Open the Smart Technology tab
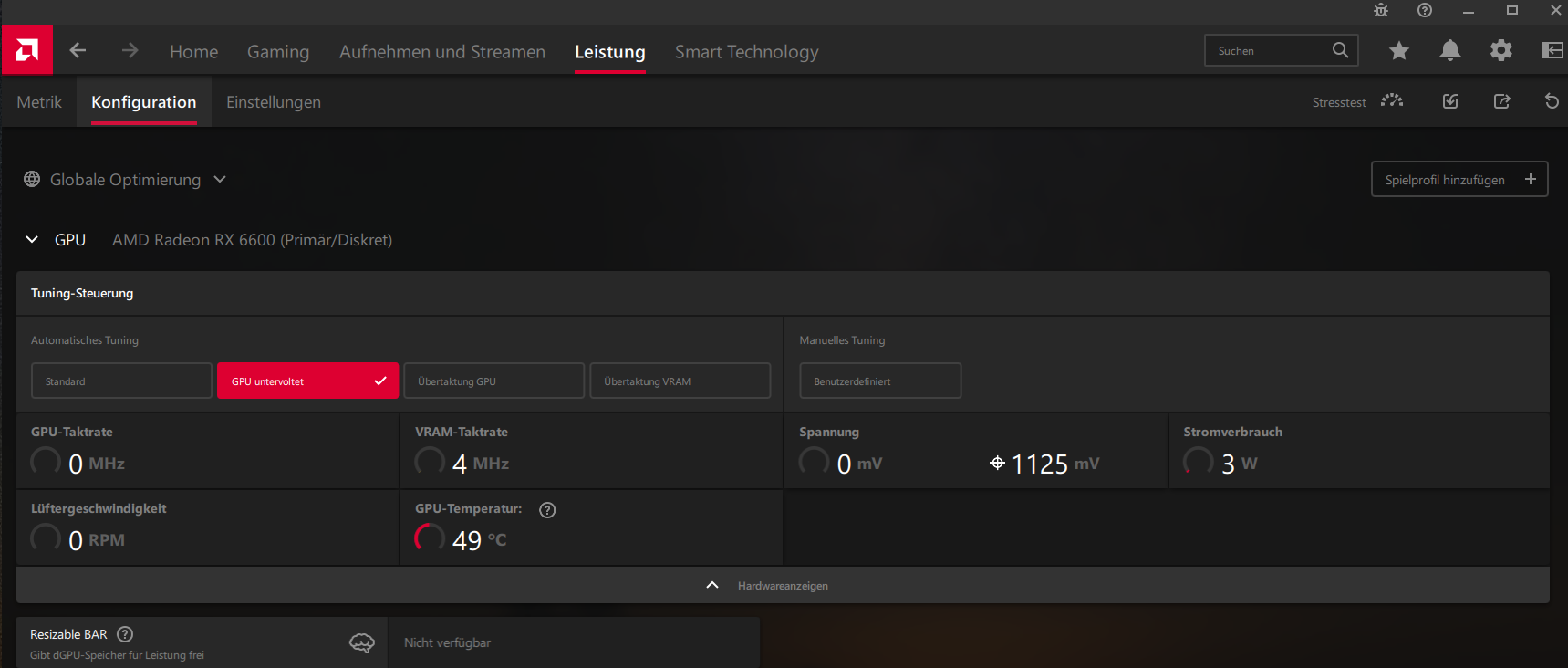 (x=747, y=52)
